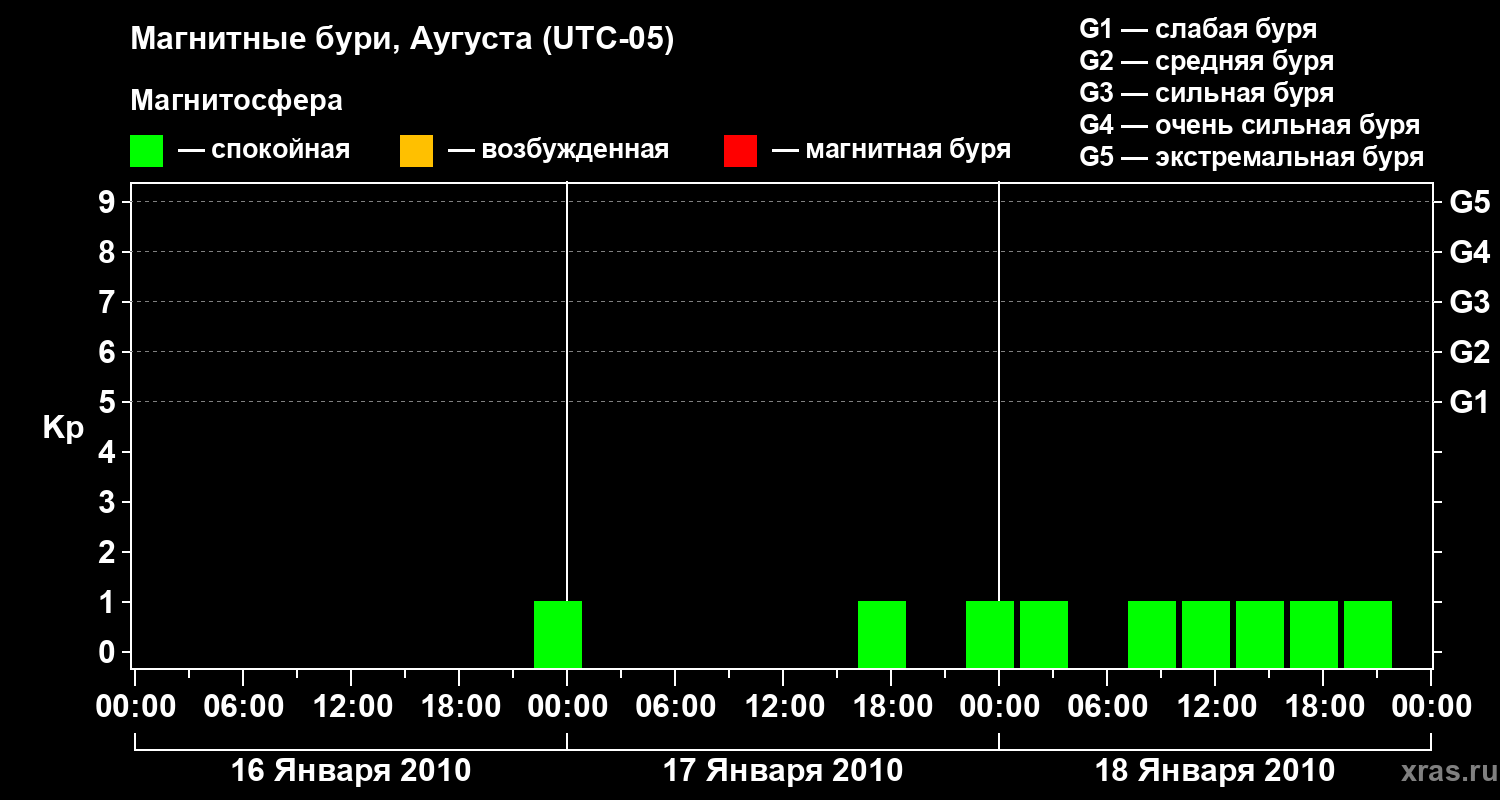
Task: Click the G1 label on right axis
Action: (1470, 402)
